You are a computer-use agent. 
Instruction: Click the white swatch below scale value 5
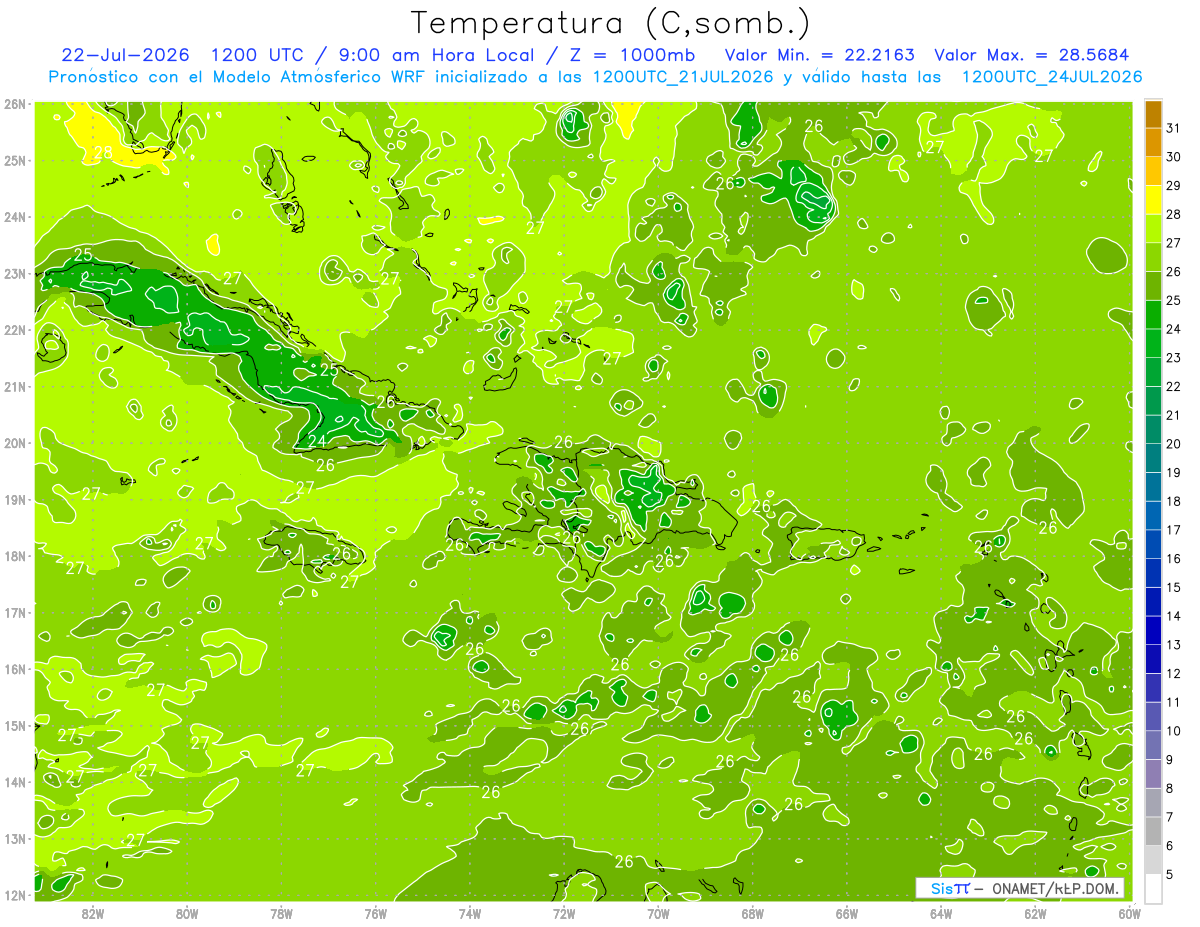tap(1153, 888)
